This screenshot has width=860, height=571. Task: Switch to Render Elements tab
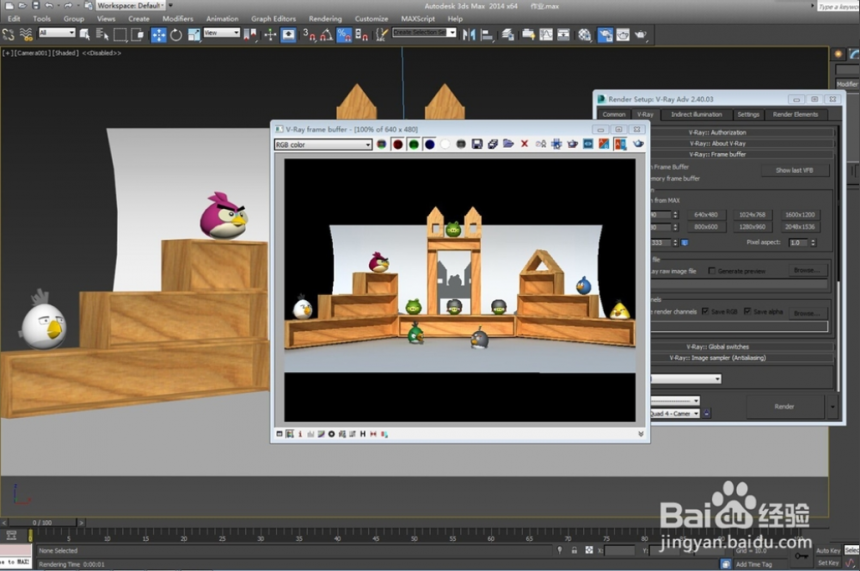coord(795,114)
